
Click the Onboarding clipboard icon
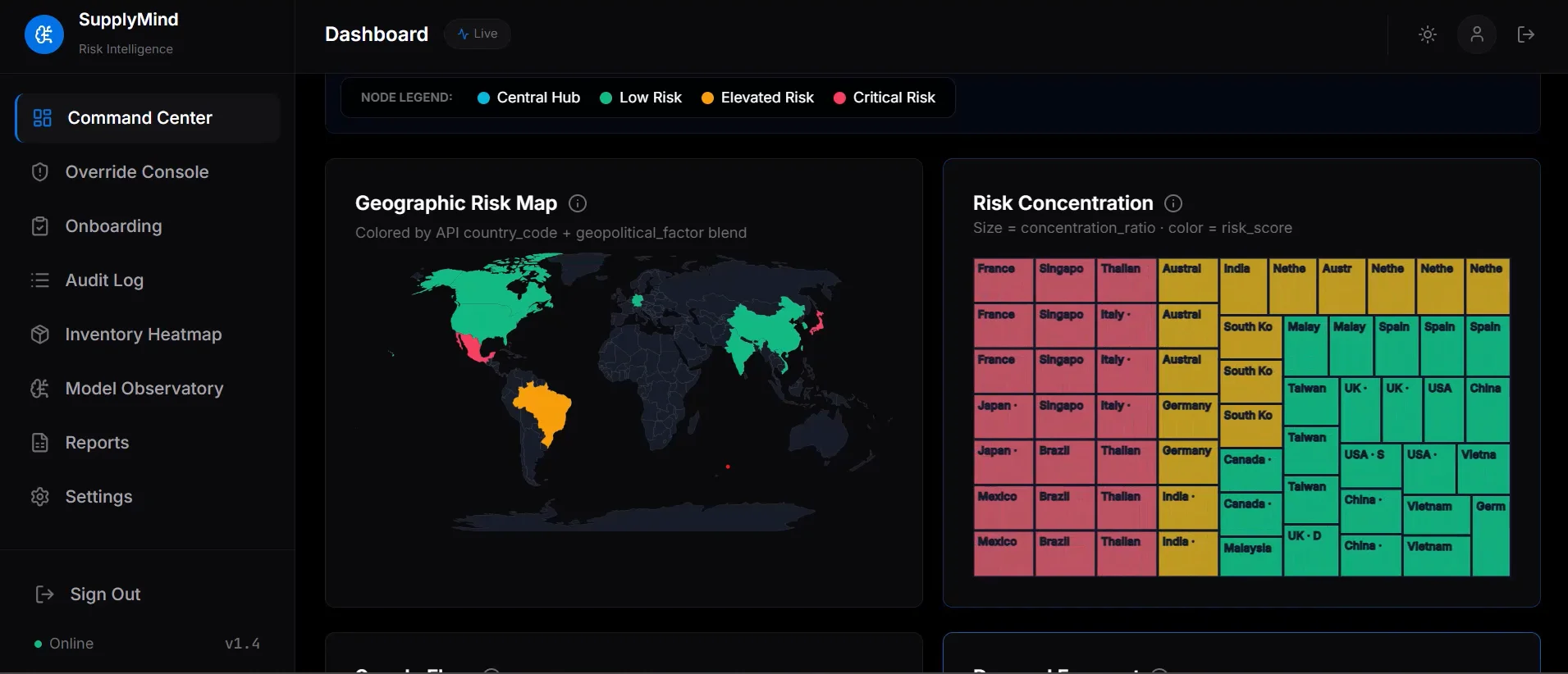click(x=40, y=226)
